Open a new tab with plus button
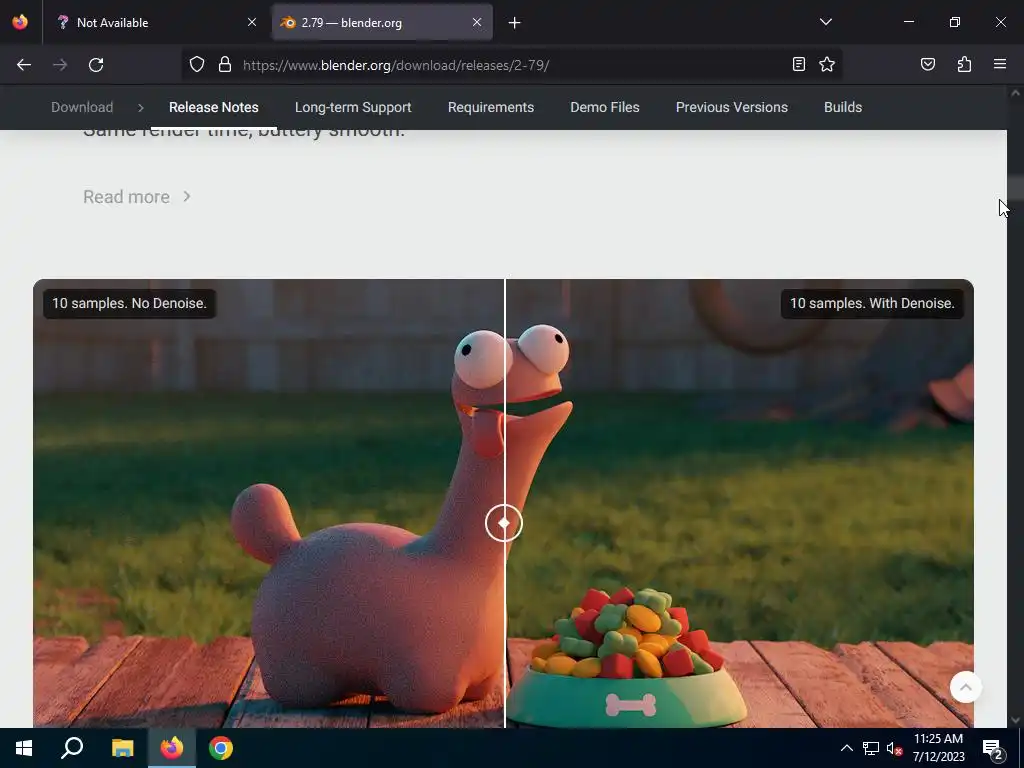 tap(515, 23)
